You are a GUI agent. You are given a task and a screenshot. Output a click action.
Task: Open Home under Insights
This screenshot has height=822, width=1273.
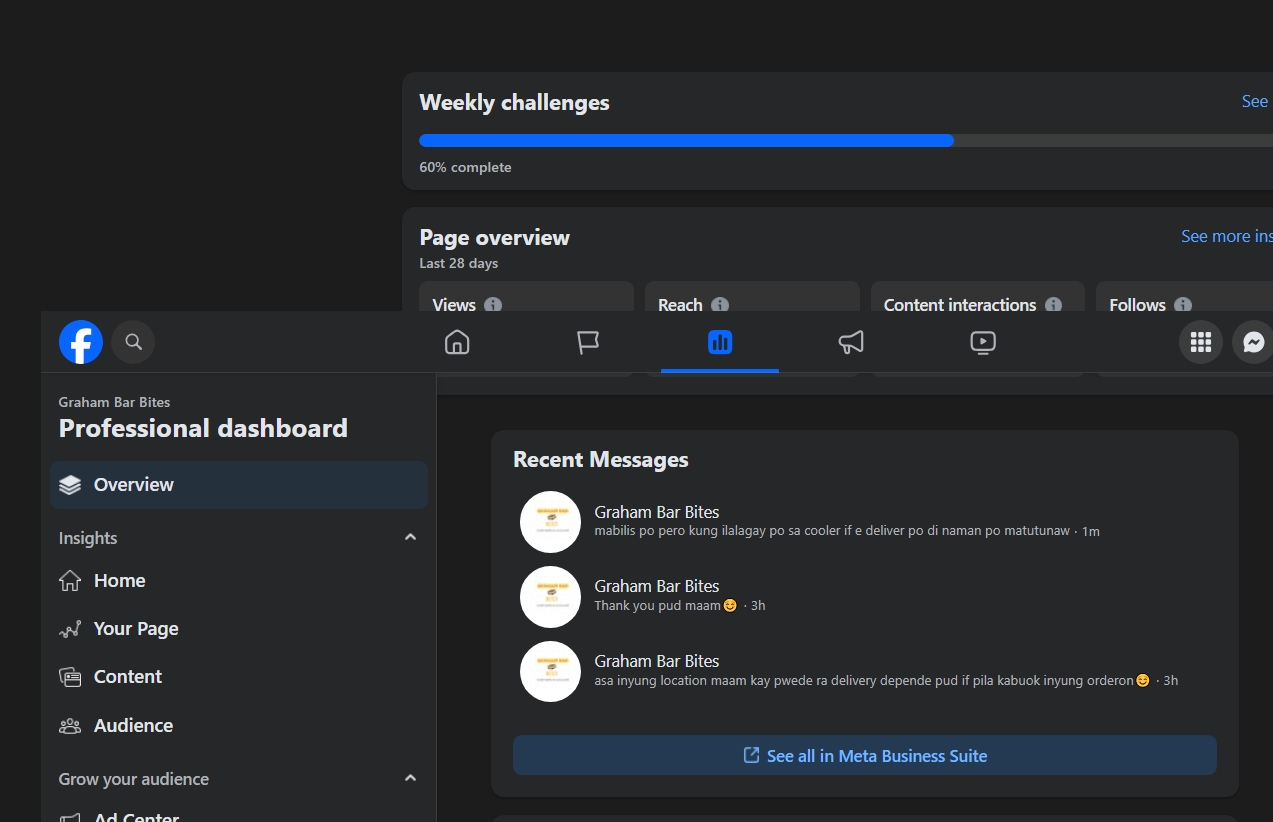[x=239, y=581]
